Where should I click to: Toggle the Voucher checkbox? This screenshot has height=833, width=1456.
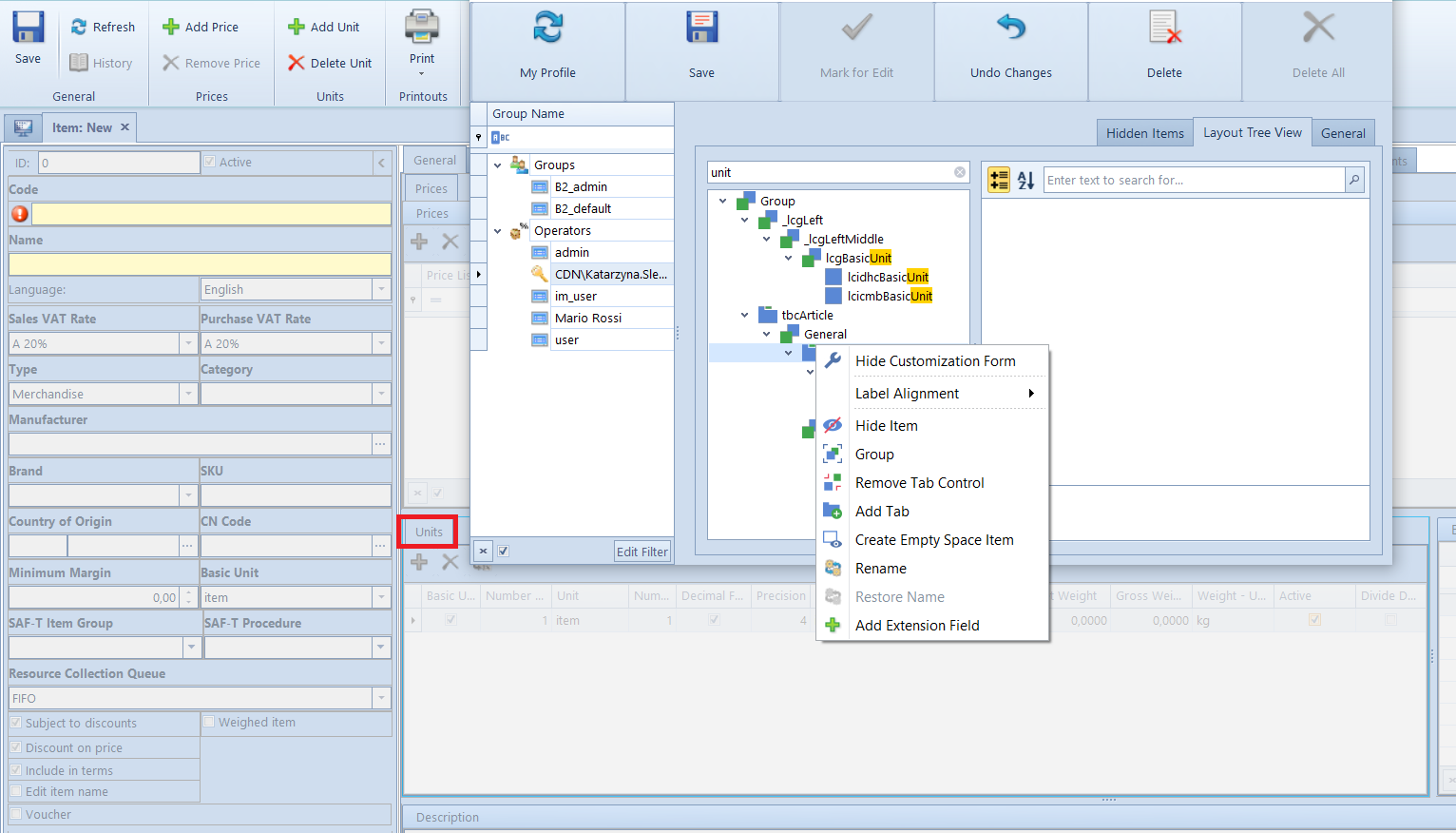point(16,814)
